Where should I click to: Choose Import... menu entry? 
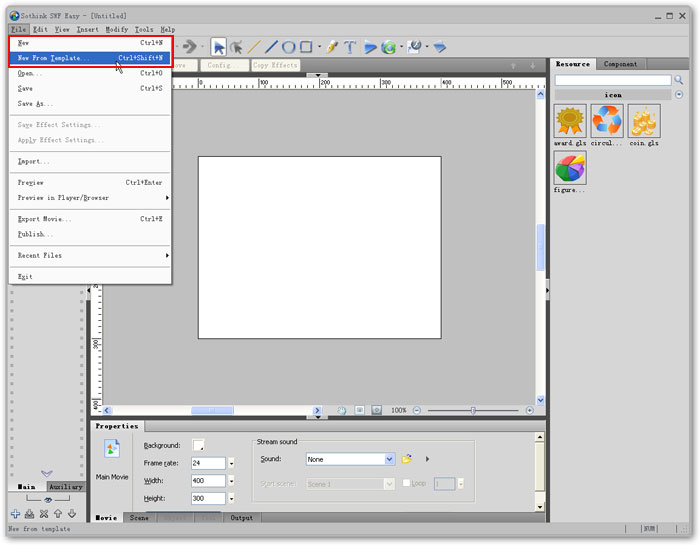pyautogui.click(x=90, y=161)
